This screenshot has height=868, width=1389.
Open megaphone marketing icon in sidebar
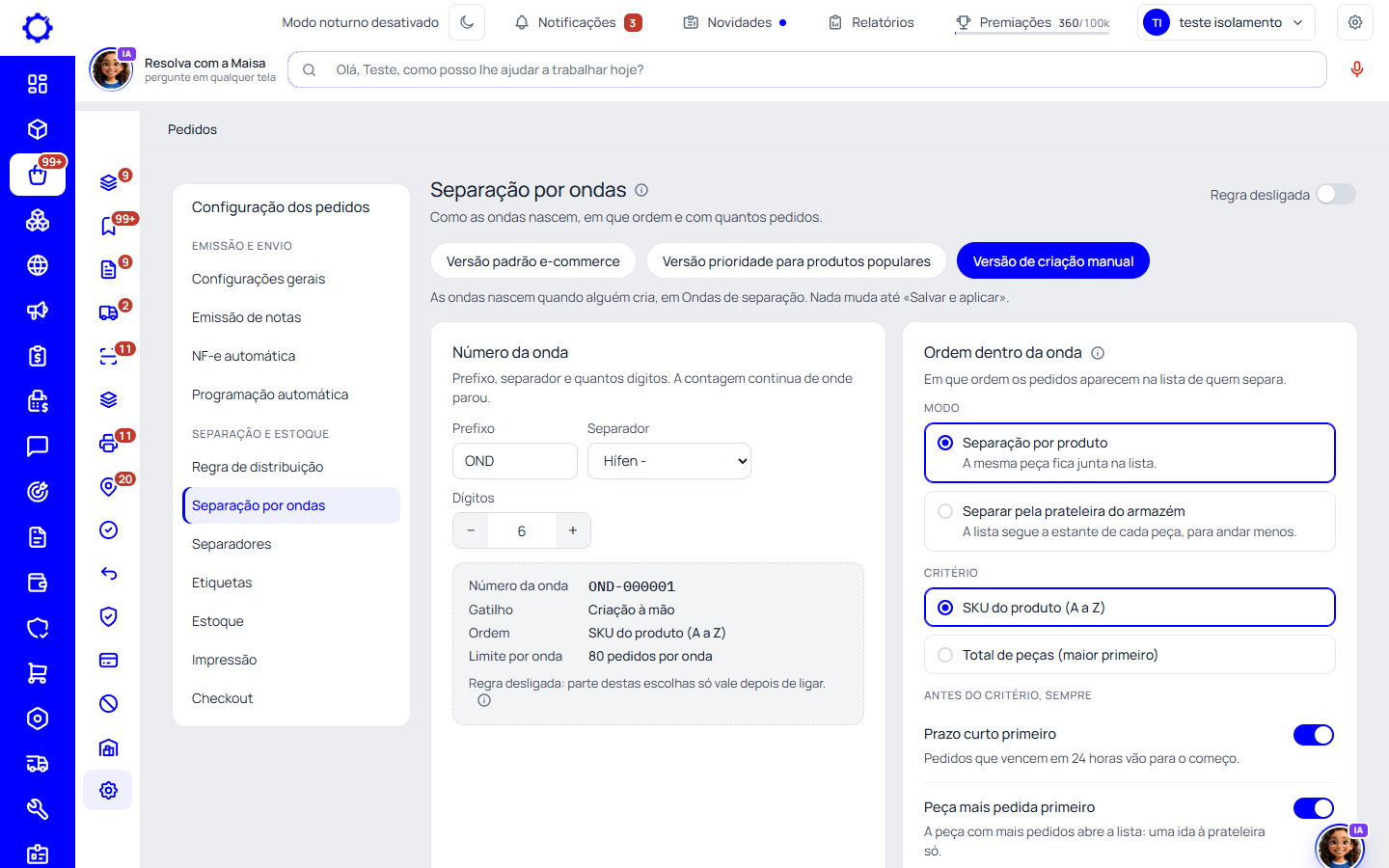pyautogui.click(x=38, y=311)
